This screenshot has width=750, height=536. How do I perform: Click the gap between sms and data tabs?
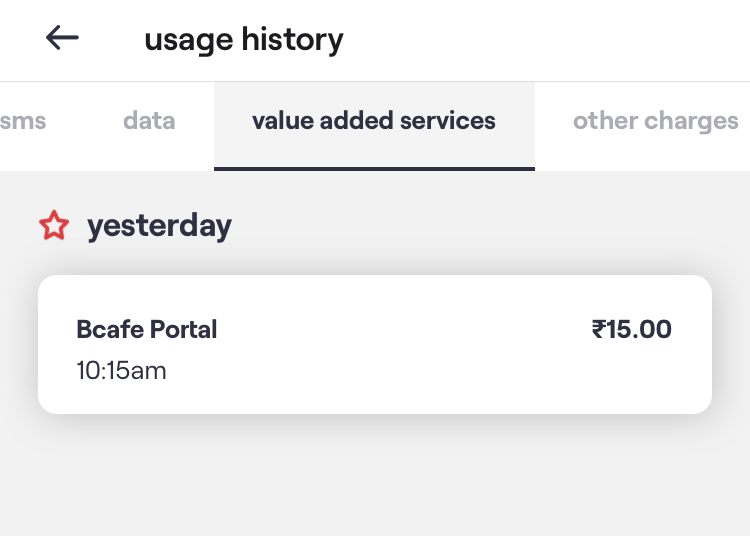coord(85,122)
